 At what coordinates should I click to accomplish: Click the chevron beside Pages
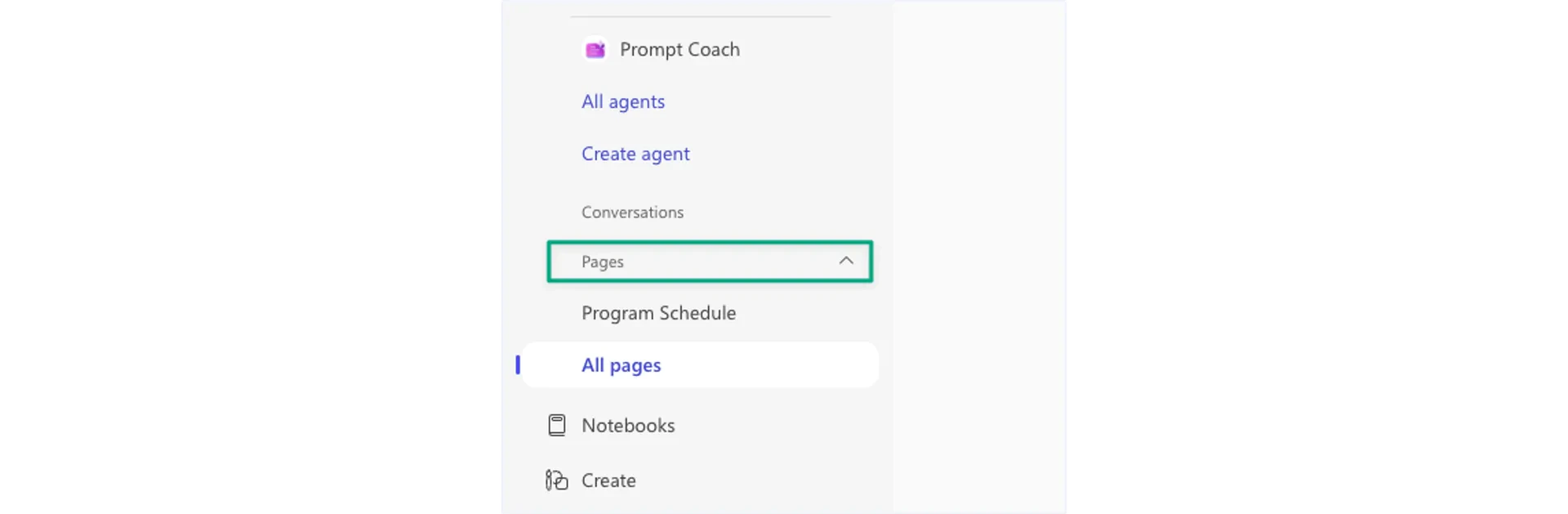pos(845,261)
